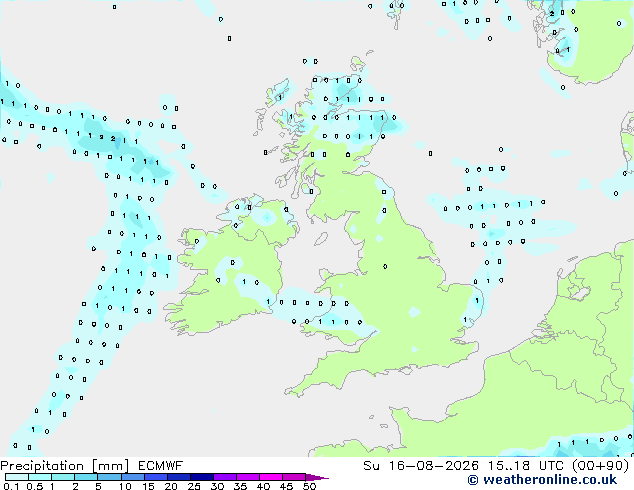The image size is (634, 490).
Task: Click the 0.1–0.5 mm palest legend swatch
Action: [x=17, y=477]
